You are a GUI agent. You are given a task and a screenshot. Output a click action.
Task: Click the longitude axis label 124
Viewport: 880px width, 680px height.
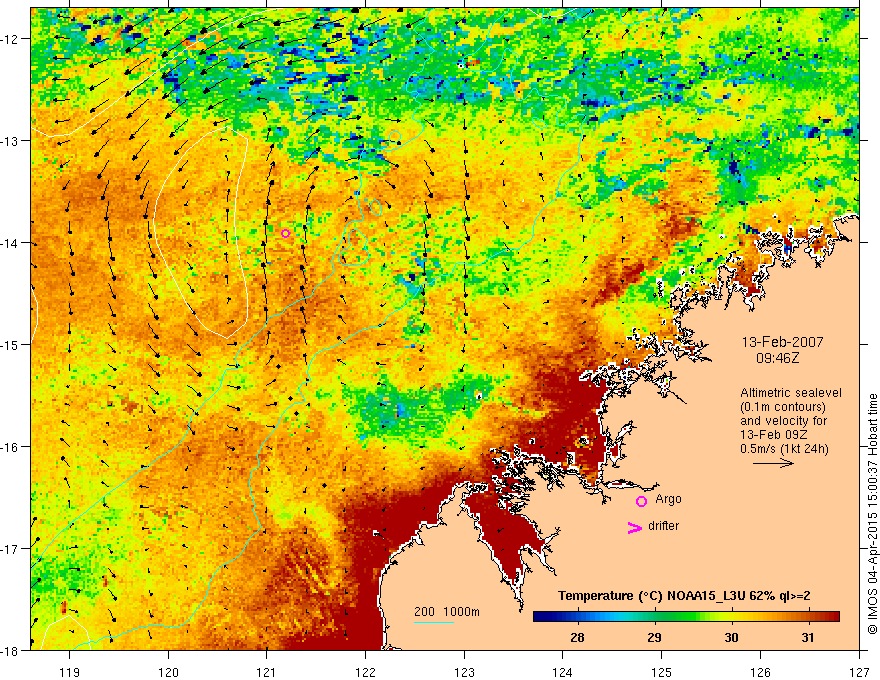[x=563, y=672]
